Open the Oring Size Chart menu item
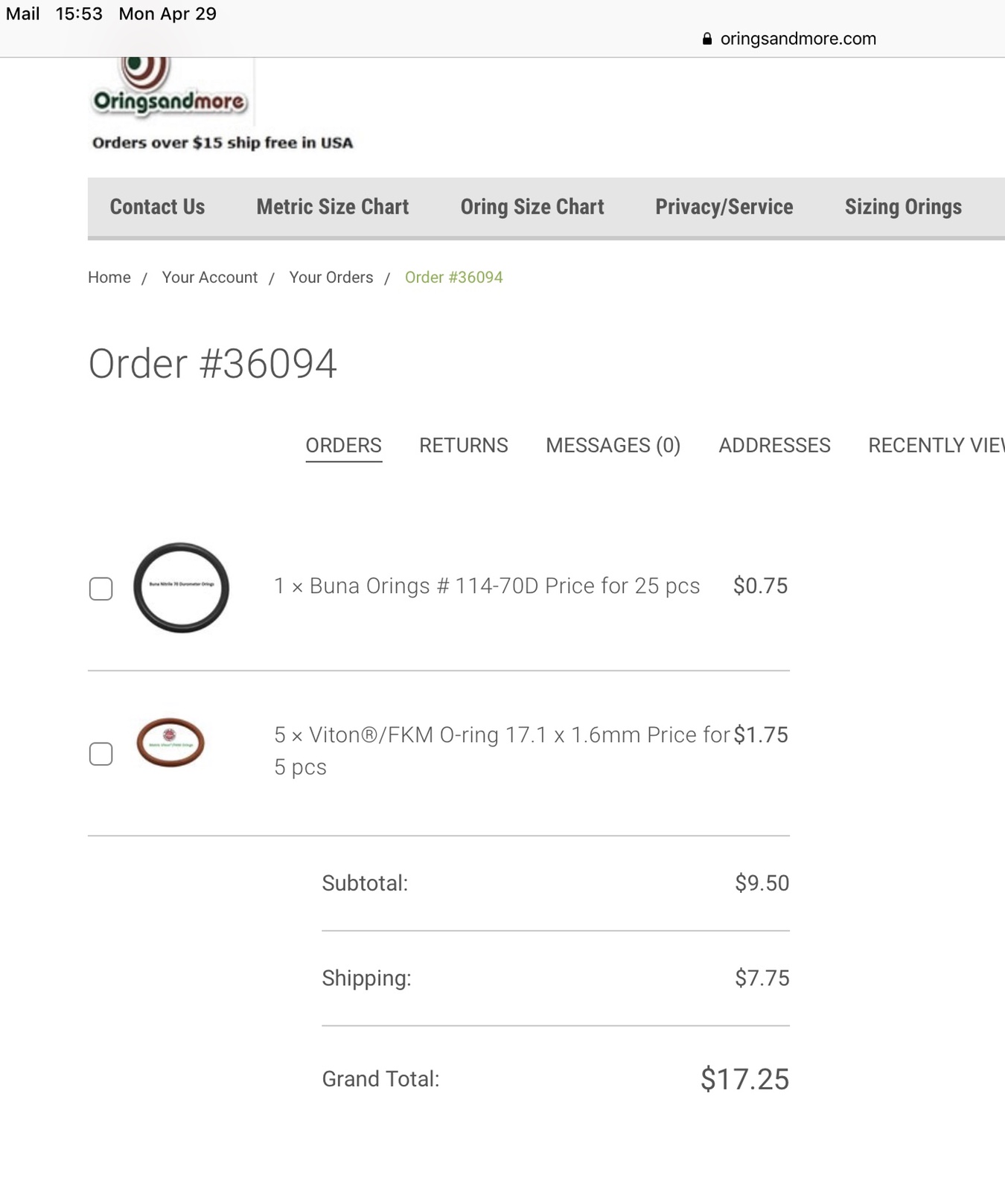The image size is (1005, 1204). click(532, 207)
